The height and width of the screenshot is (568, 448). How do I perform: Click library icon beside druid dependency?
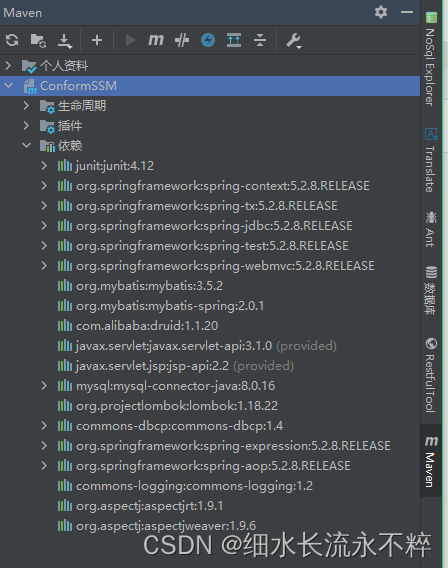click(65, 326)
